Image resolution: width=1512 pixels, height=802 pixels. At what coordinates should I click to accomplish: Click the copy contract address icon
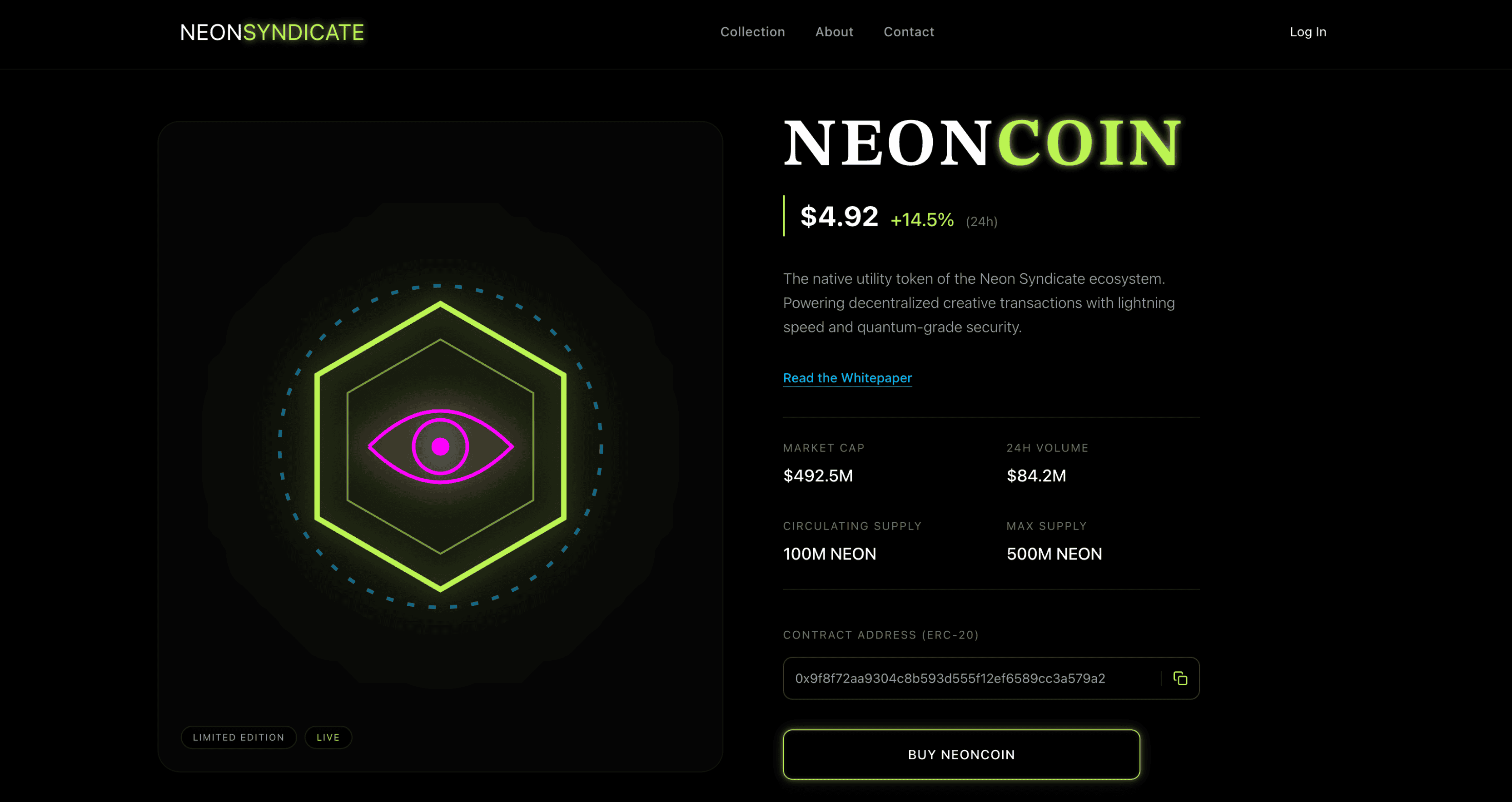pyautogui.click(x=1180, y=678)
